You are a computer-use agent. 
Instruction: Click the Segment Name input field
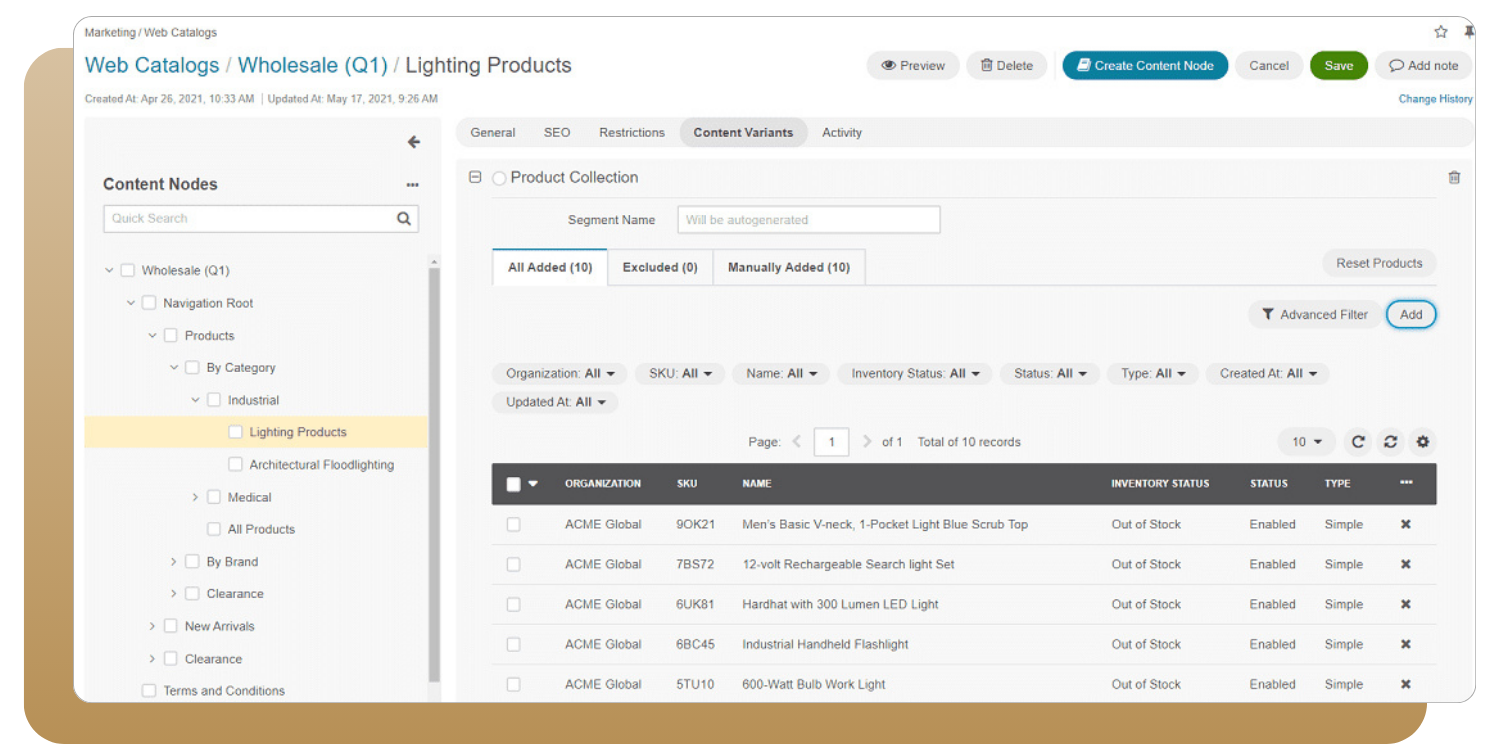pos(808,220)
